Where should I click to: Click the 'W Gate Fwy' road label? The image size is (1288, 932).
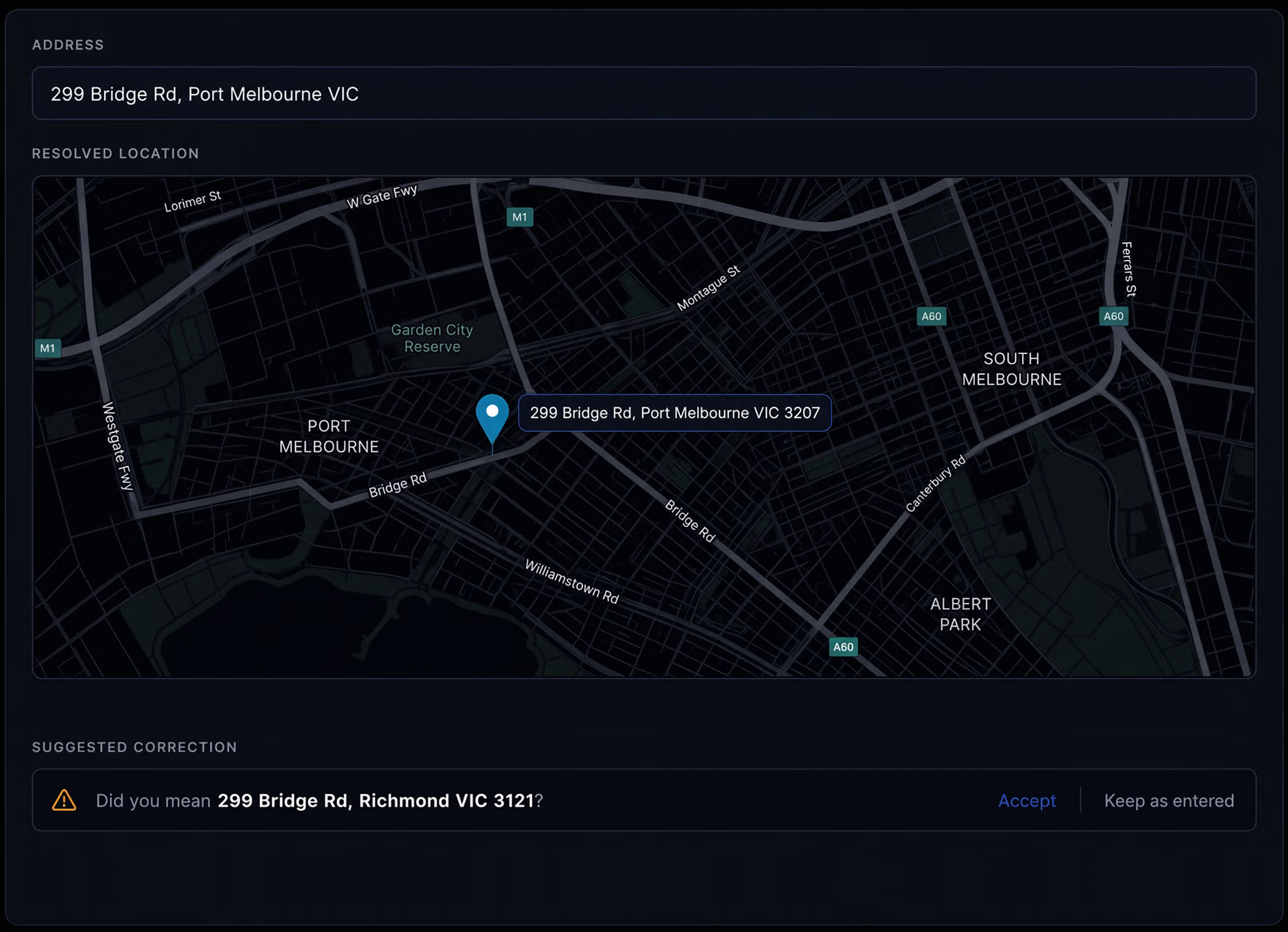[x=382, y=196]
